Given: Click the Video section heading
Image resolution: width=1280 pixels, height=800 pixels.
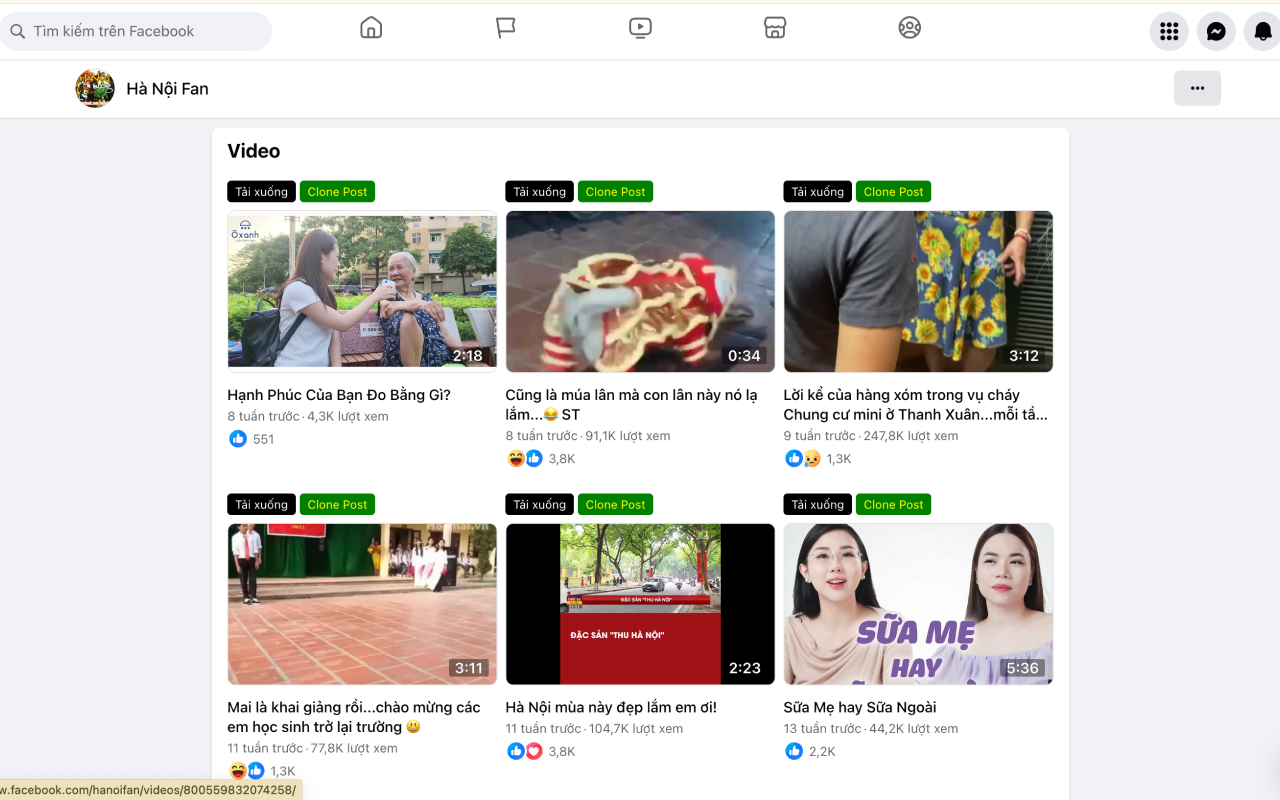Looking at the screenshot, I should [254, 151].
